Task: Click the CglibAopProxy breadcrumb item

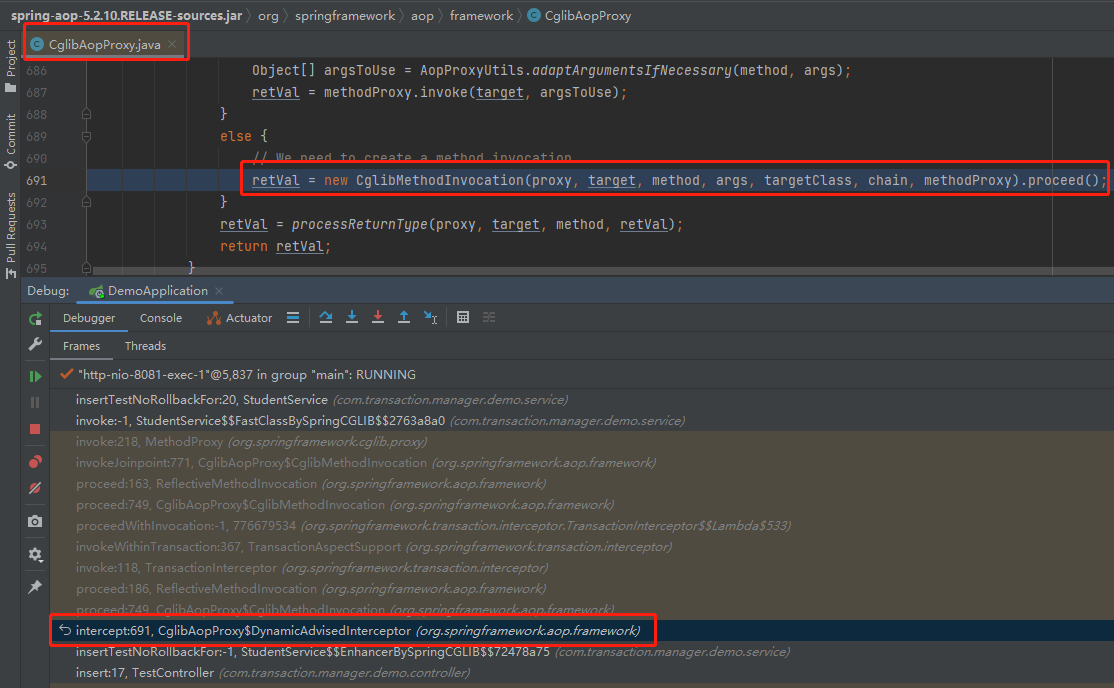Action: click(x=580, y=16)
